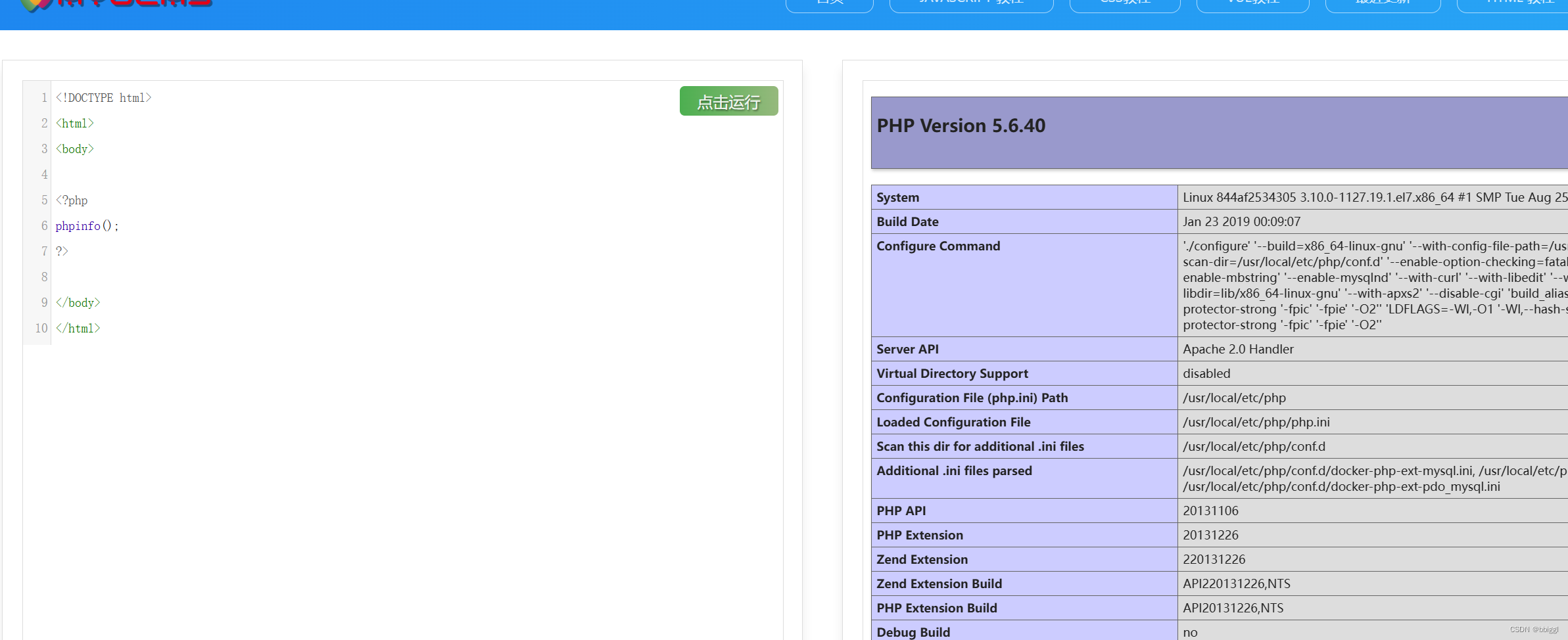Click line number 8 in the editor gutter

pos(45,277)
